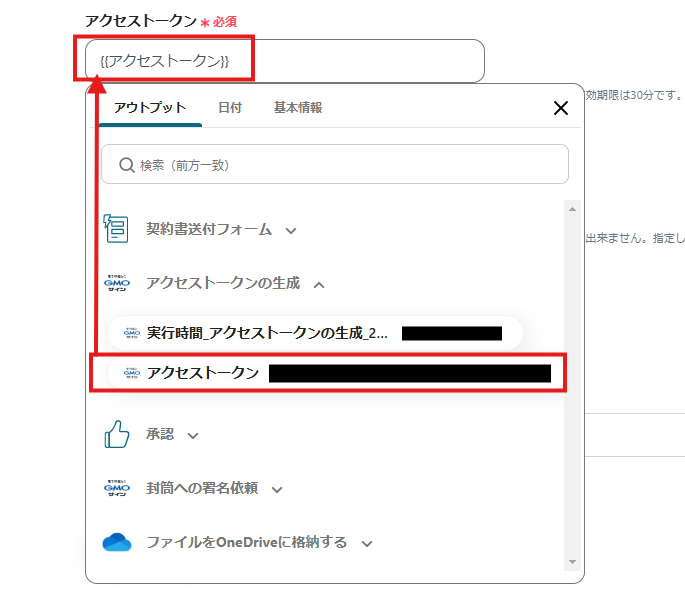Switch to the アウトプット tab

pyautogui.click(x=150, y=107)
